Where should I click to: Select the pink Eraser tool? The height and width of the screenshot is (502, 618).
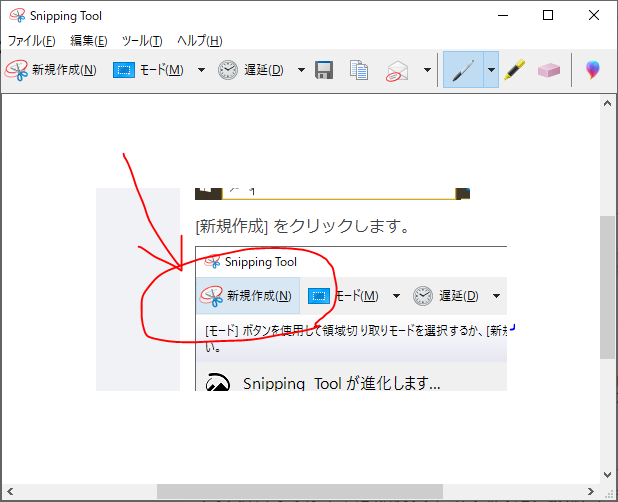coord(549,70)
